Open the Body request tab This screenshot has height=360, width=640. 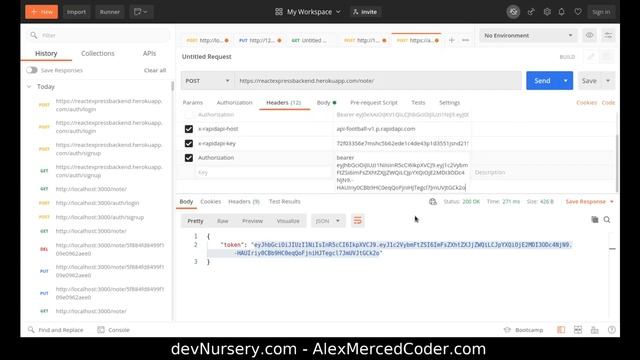point(326,102)
